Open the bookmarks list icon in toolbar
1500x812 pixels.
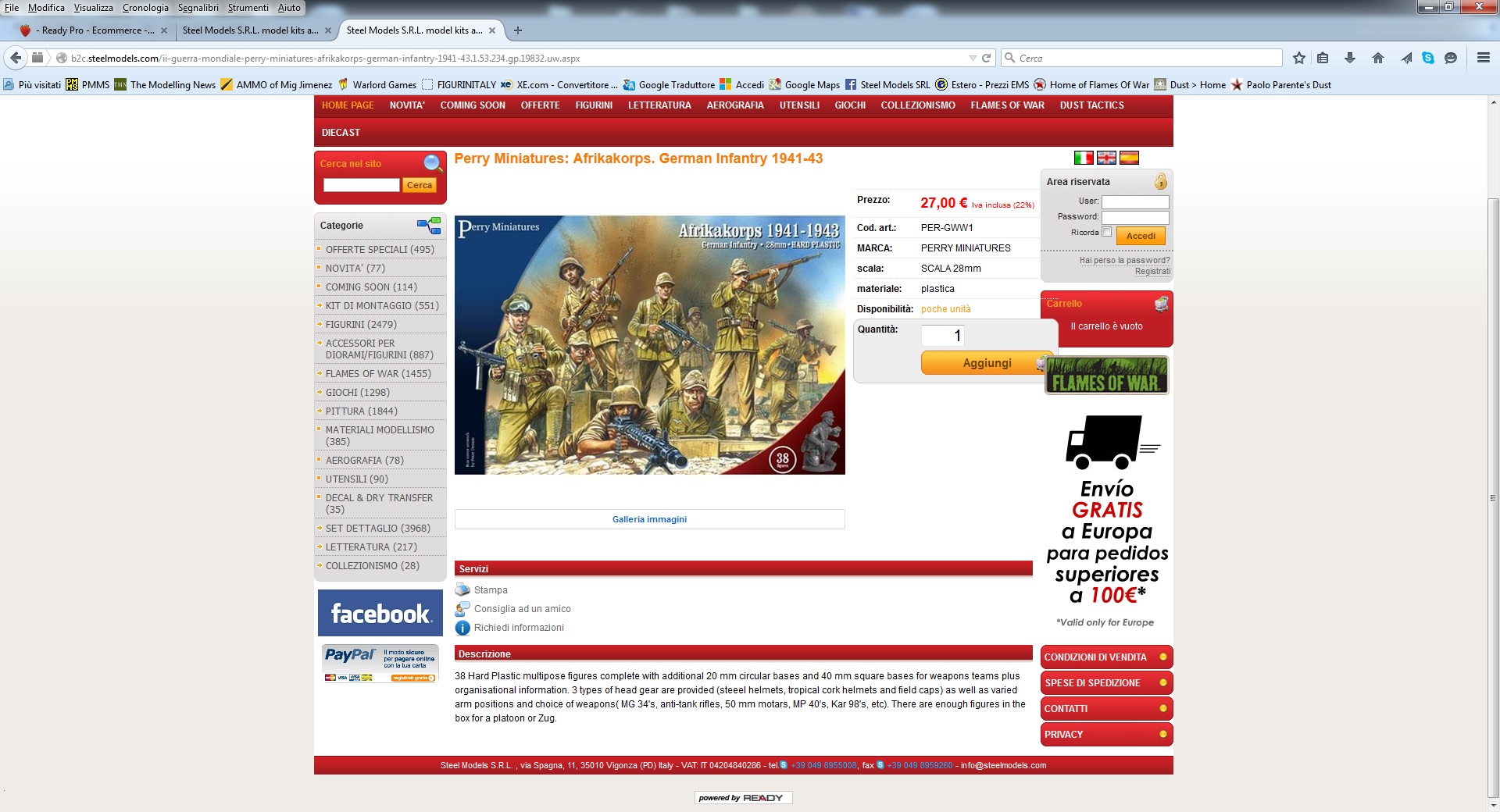[x=1323, y=58]
